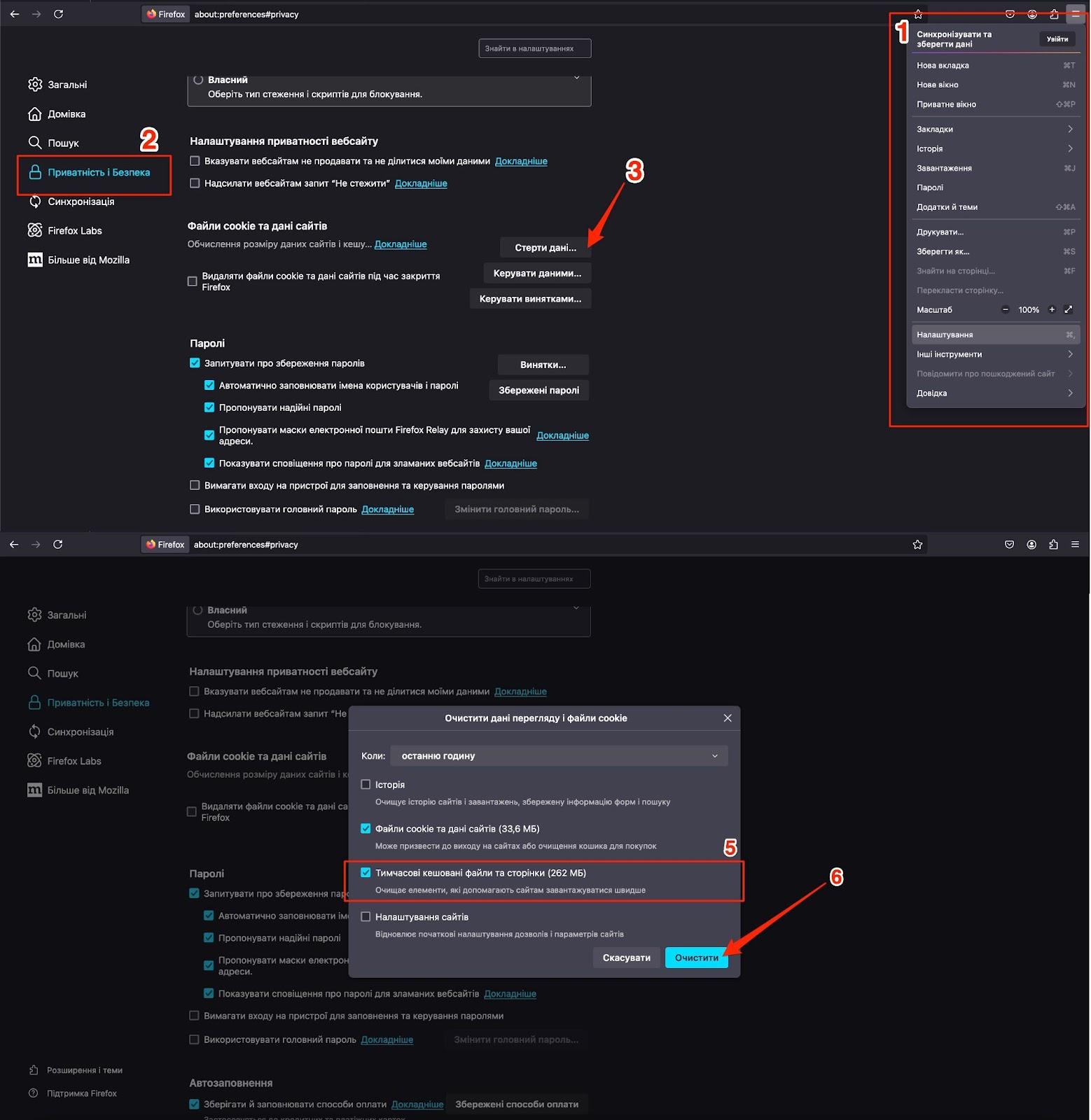Confirm with the 'Очистити' button
The height and width of the screenshot is (1120, 1091).
(697, 958)
